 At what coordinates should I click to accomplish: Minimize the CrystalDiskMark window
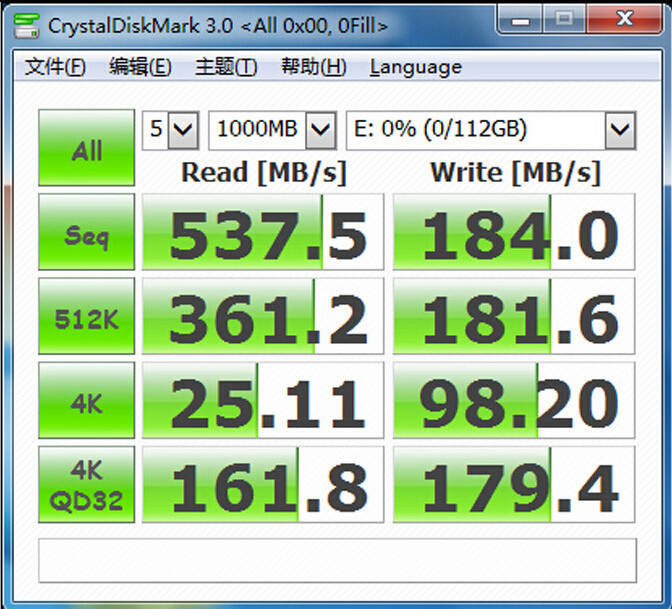[x=520, y=19]
